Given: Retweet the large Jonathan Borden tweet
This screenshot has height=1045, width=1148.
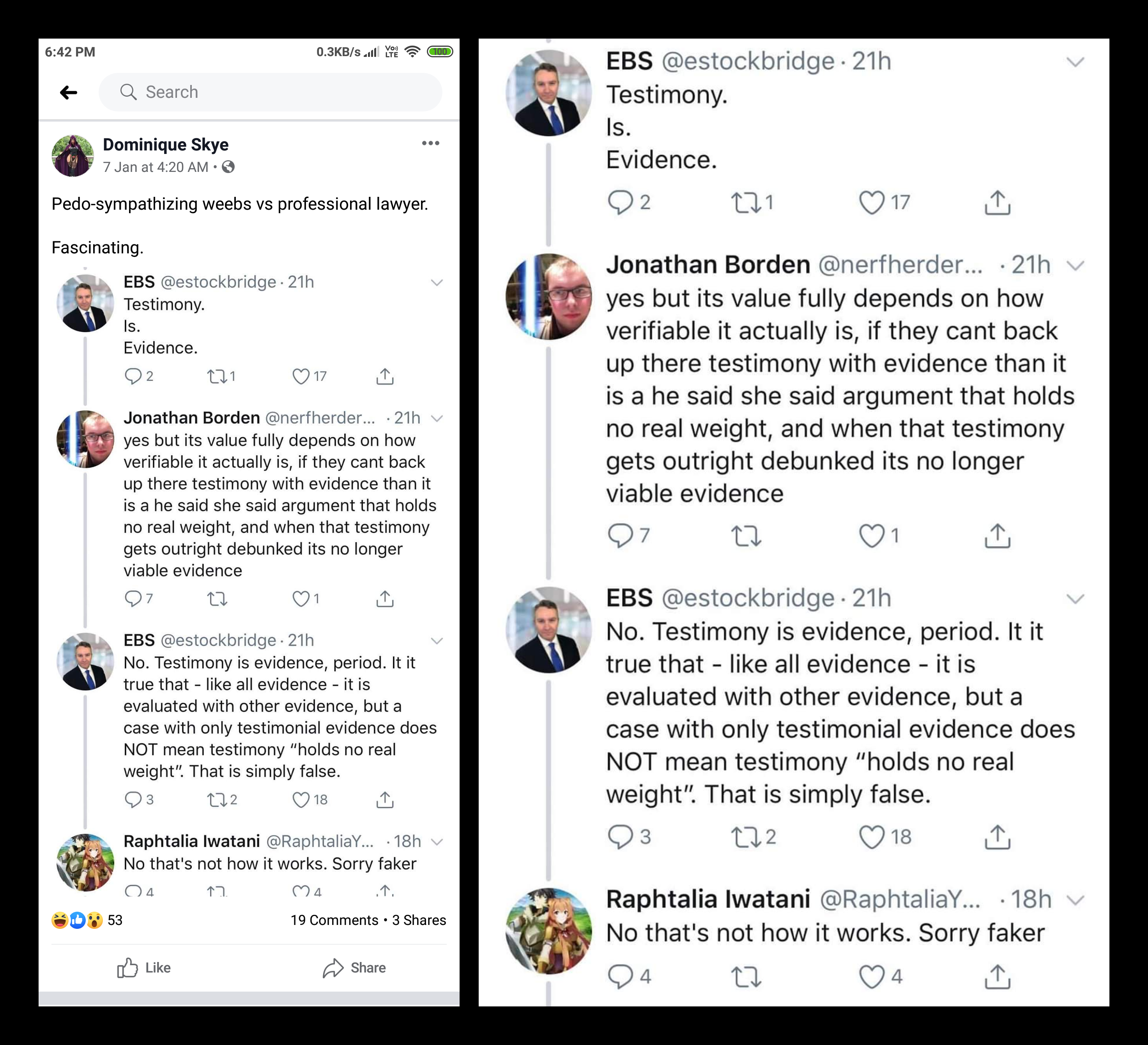Looking at the screenshot, I should [746, 536].
